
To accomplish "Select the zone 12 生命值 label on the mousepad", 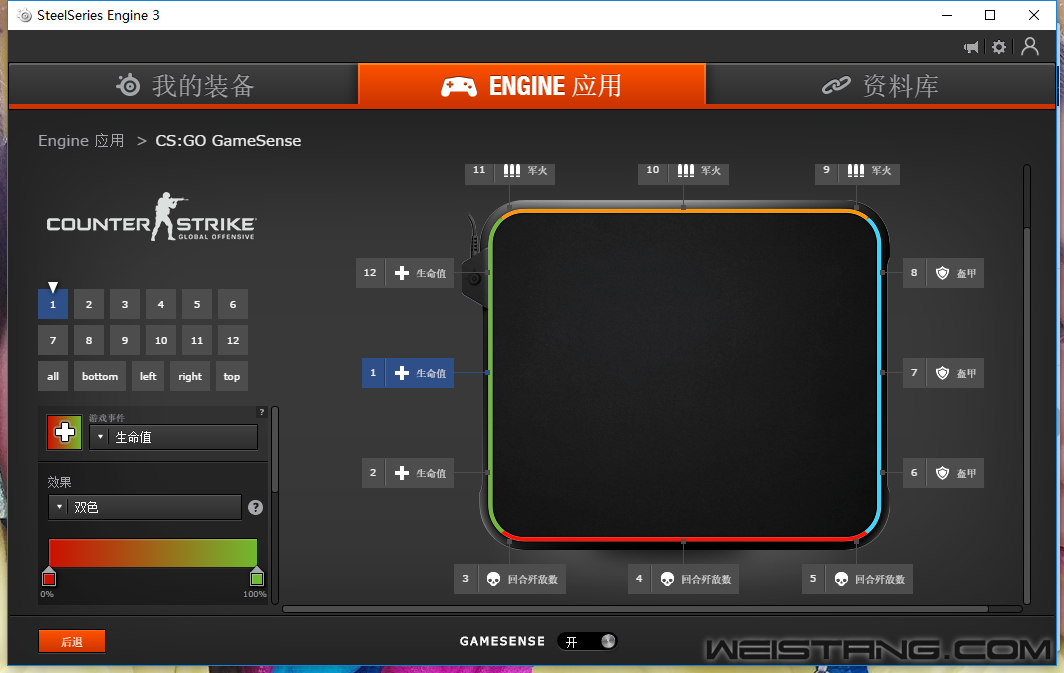I will pyautogui.click(x=405, y=273).
